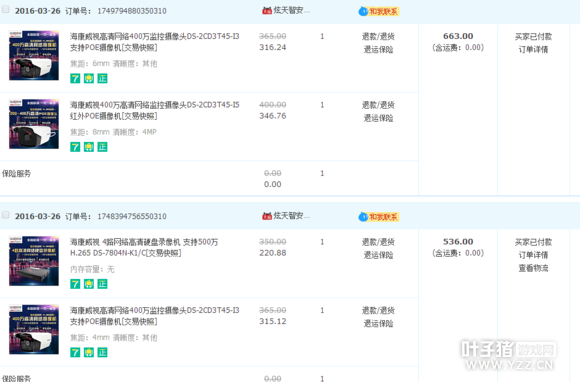Click 退运保险 for the 316.24 item

click(378, 50)
